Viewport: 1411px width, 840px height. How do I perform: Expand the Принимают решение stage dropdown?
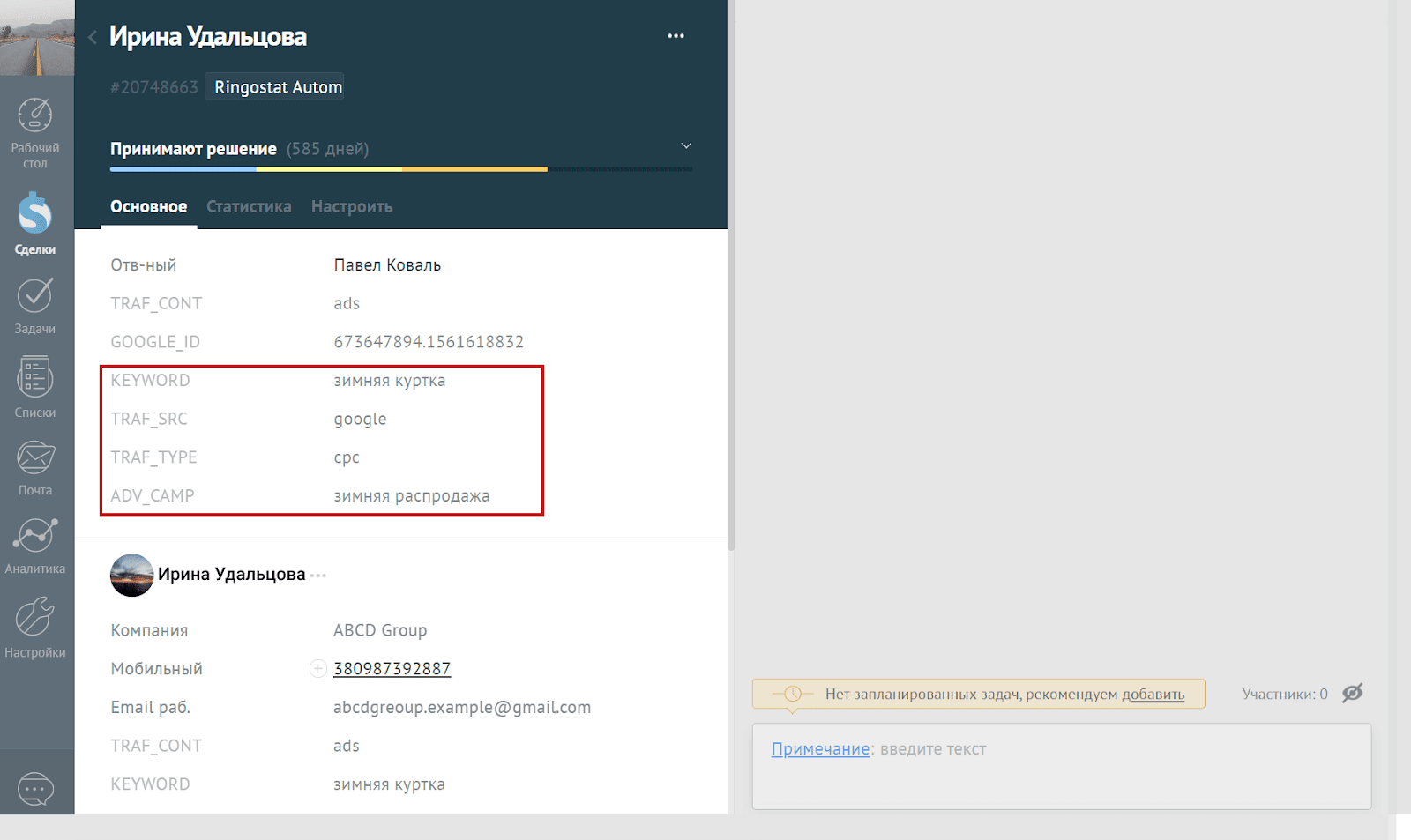[x=686, y=145]
